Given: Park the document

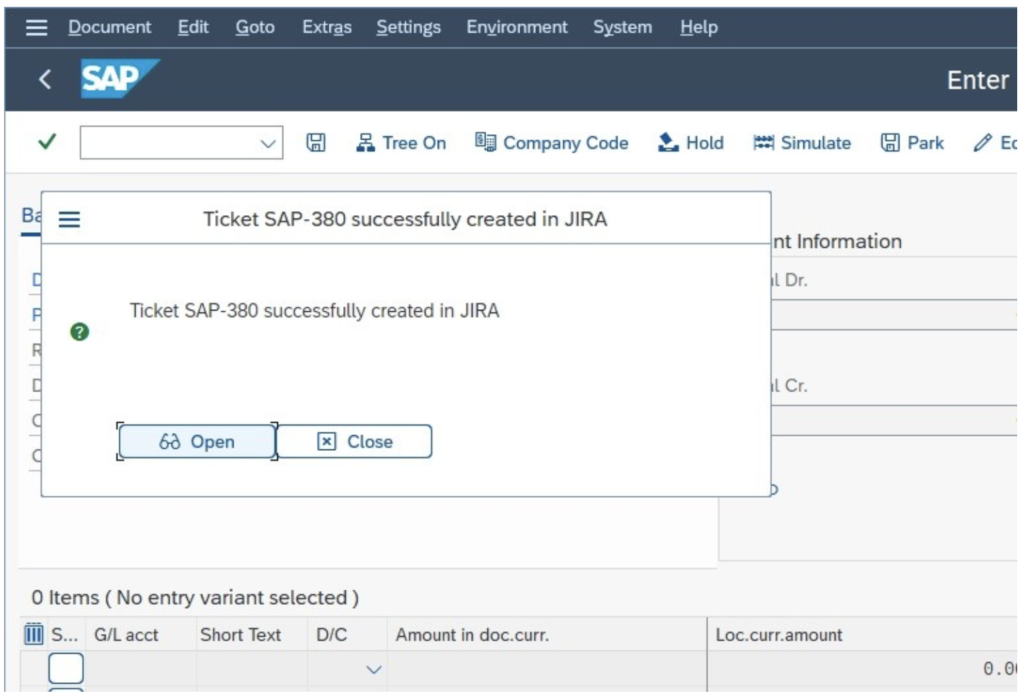Looking at the screenshot, I should 912,143.
